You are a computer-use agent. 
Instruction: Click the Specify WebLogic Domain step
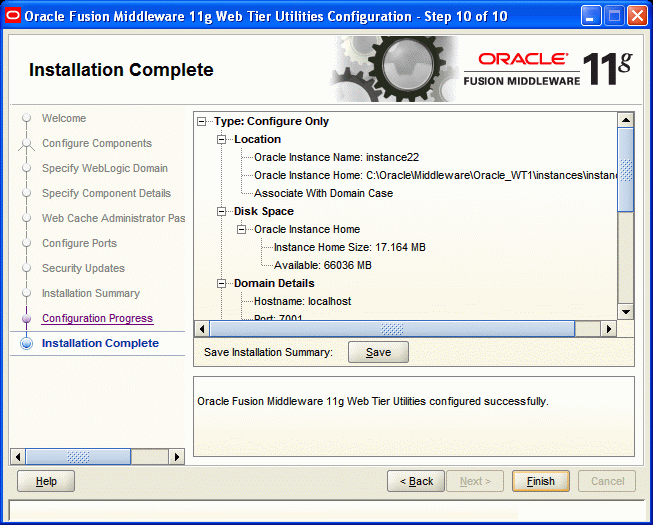tap(105, 168)
